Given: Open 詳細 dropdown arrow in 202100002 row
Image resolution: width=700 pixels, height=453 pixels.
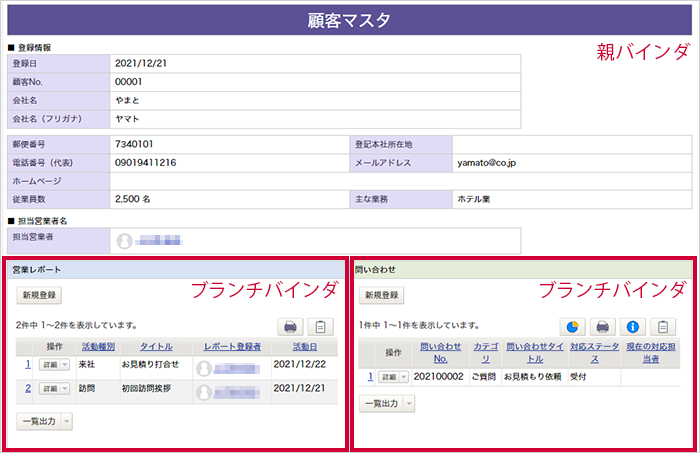Looking at the screenshot, I should 404,377.
